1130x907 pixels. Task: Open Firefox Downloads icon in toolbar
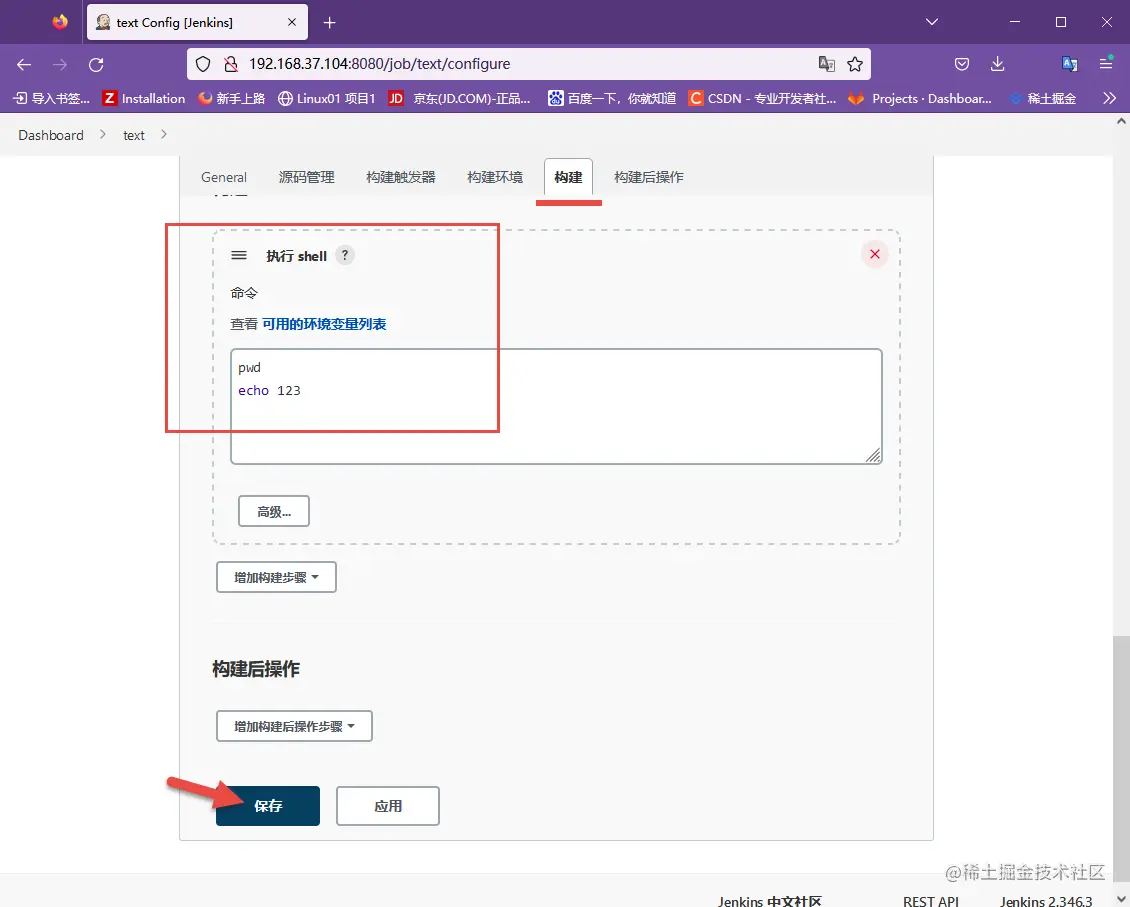pos(997,63)
